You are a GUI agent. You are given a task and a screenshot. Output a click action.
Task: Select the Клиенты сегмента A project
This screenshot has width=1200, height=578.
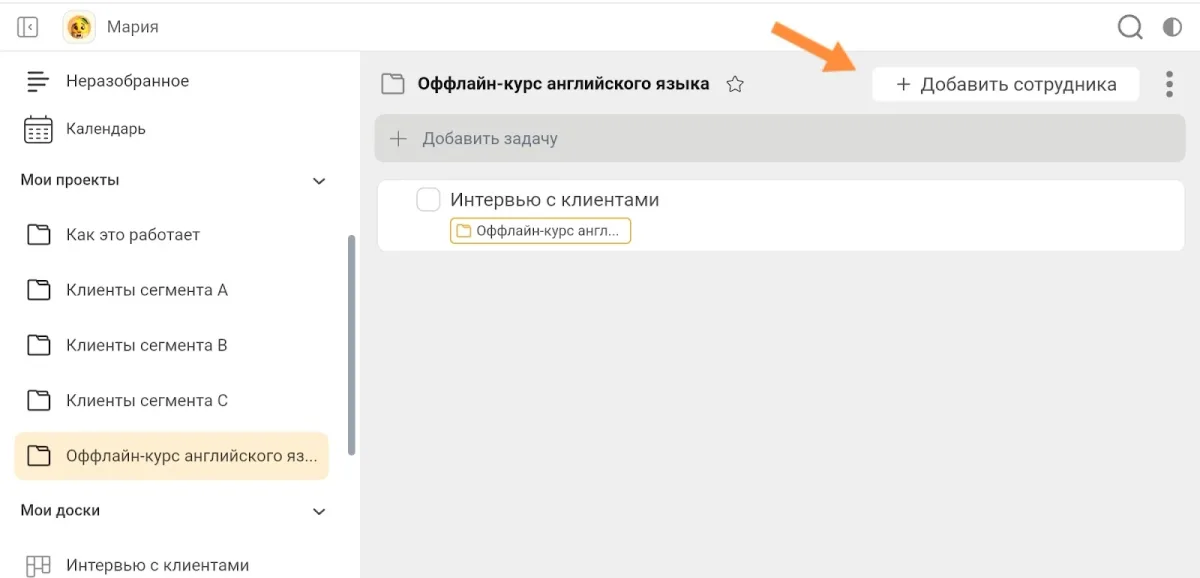coord(146,290)
